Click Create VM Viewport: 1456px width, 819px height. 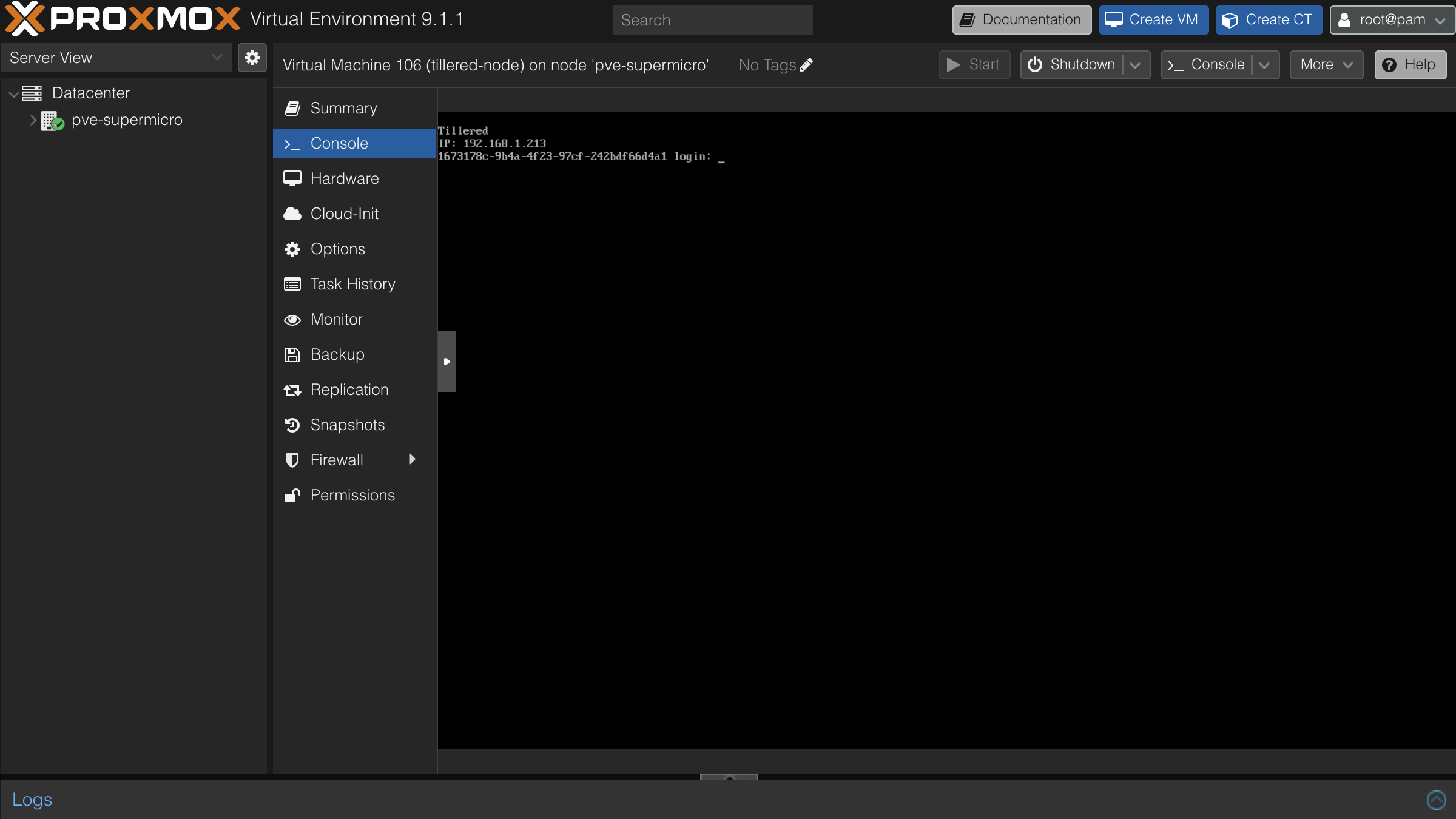click(x=1153, y=19)
